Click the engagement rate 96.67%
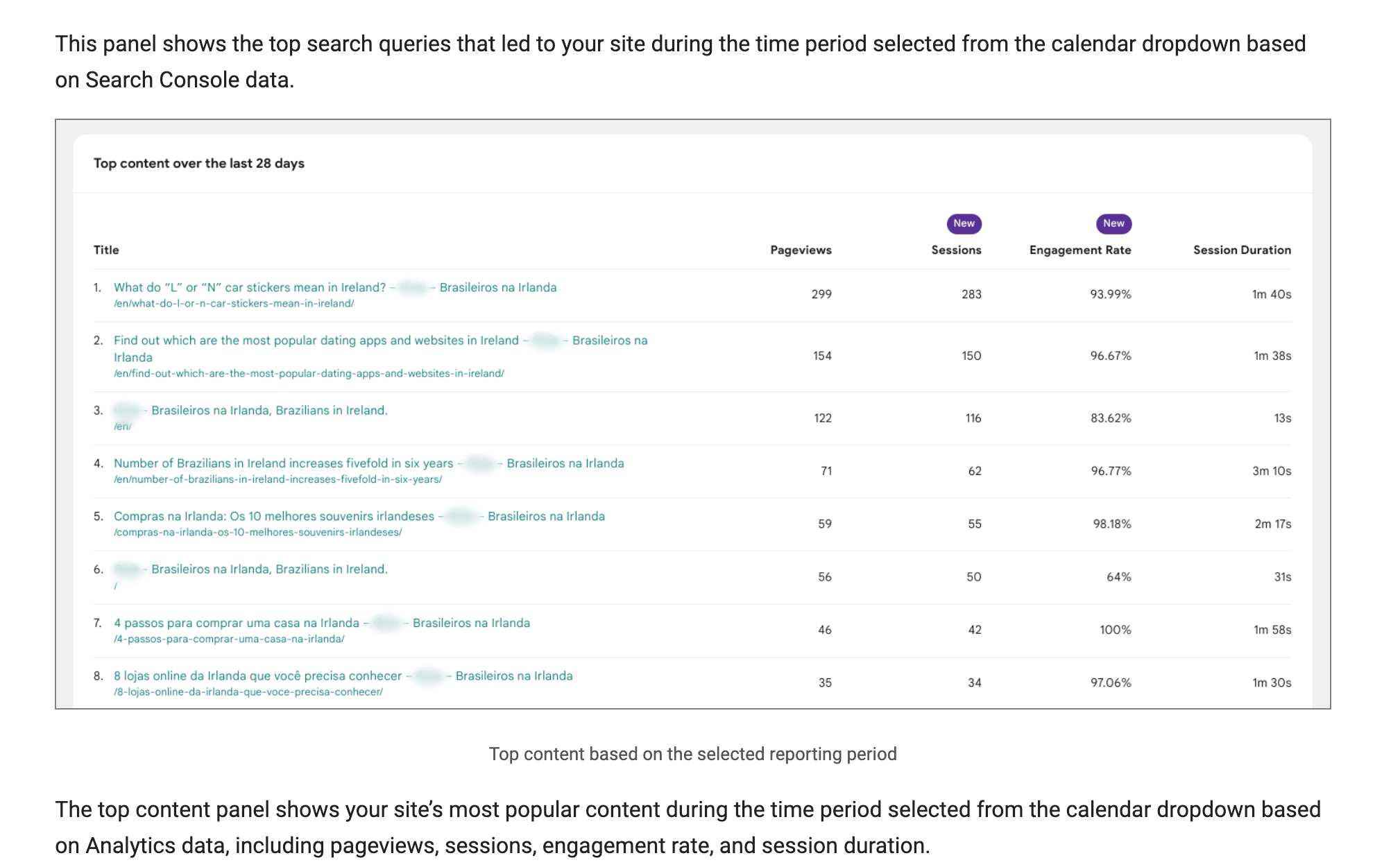 (x=1111, y=356)
